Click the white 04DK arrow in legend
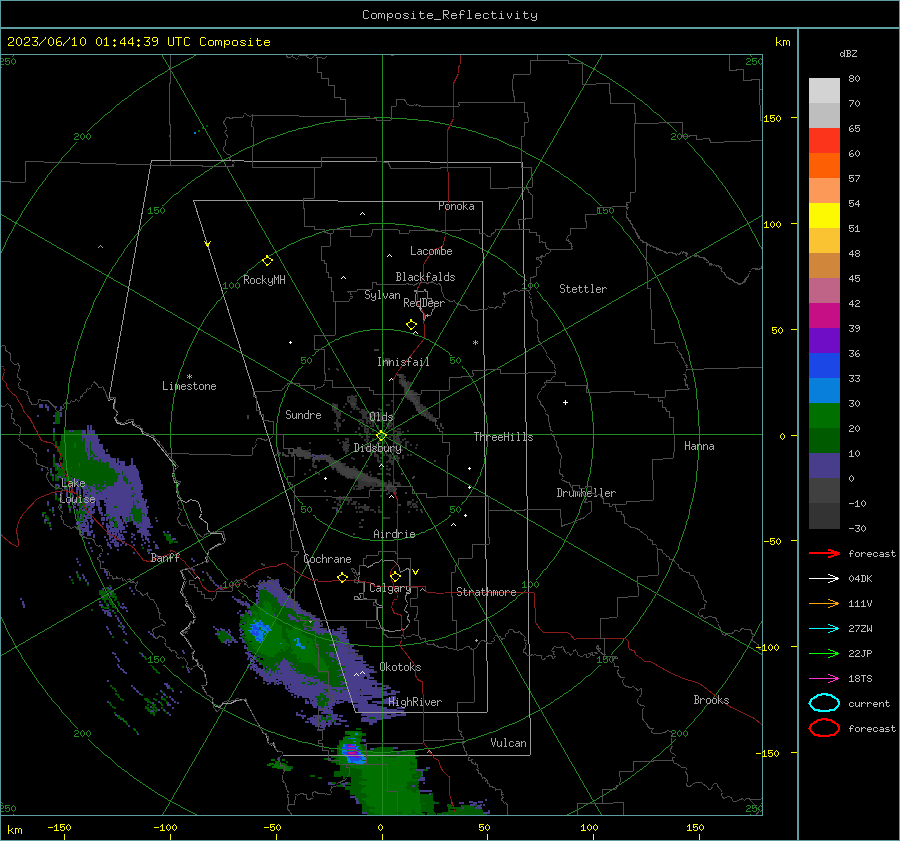 pyautogui.click(x=824, y=579)
